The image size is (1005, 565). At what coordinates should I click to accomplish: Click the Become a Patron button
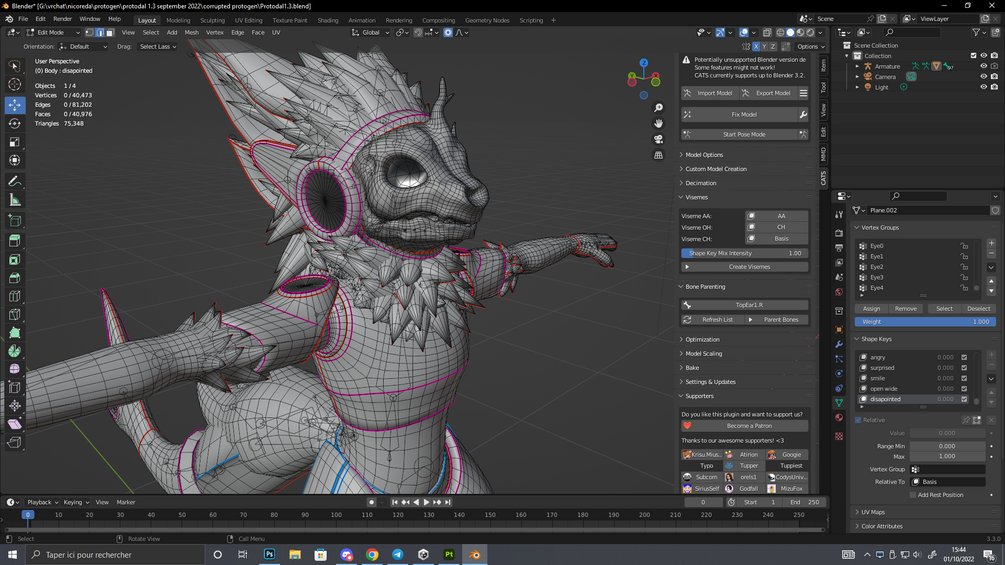[x=748, y=426]
